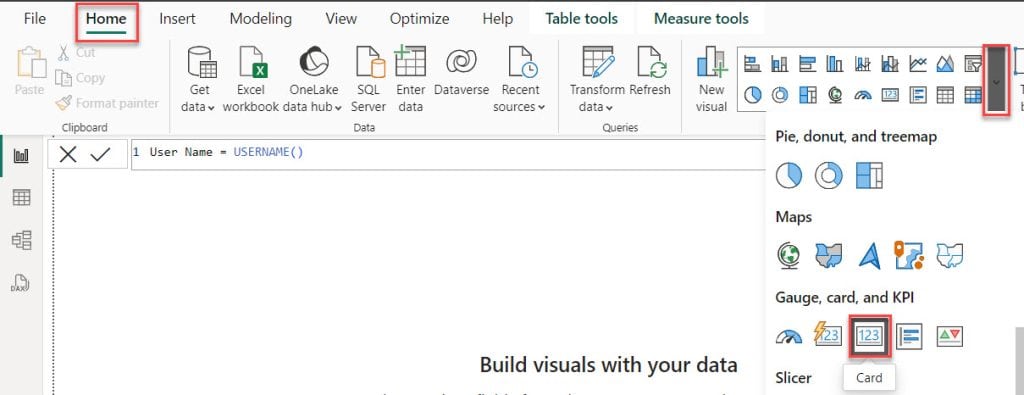Insert pie chart under Pie, donut, treemap heading
This screenshot has height=395, width=1024.
pos(789,176)
